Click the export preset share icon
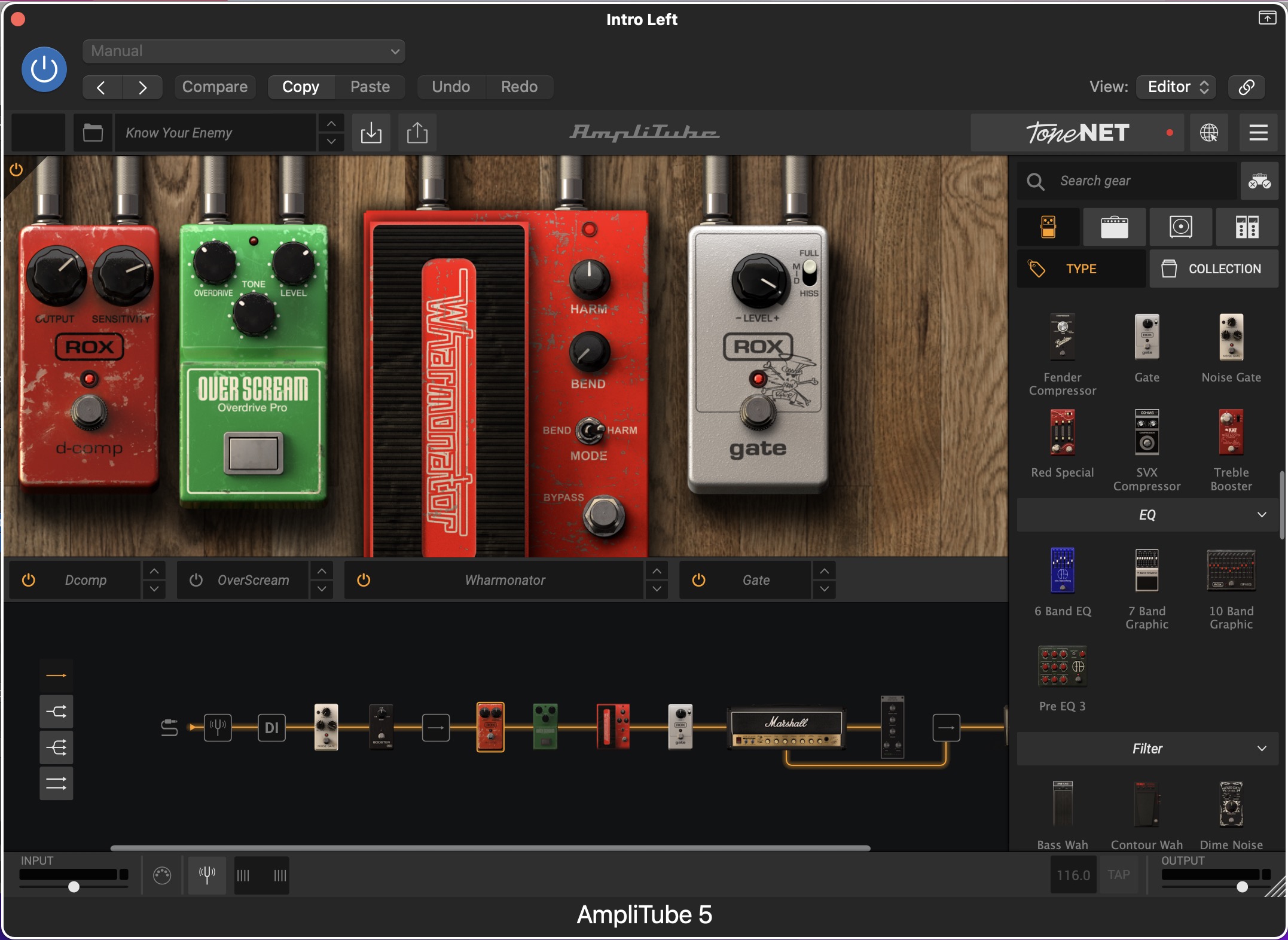The height and width of the screenshot is (940, 1288). click(417, 132)
